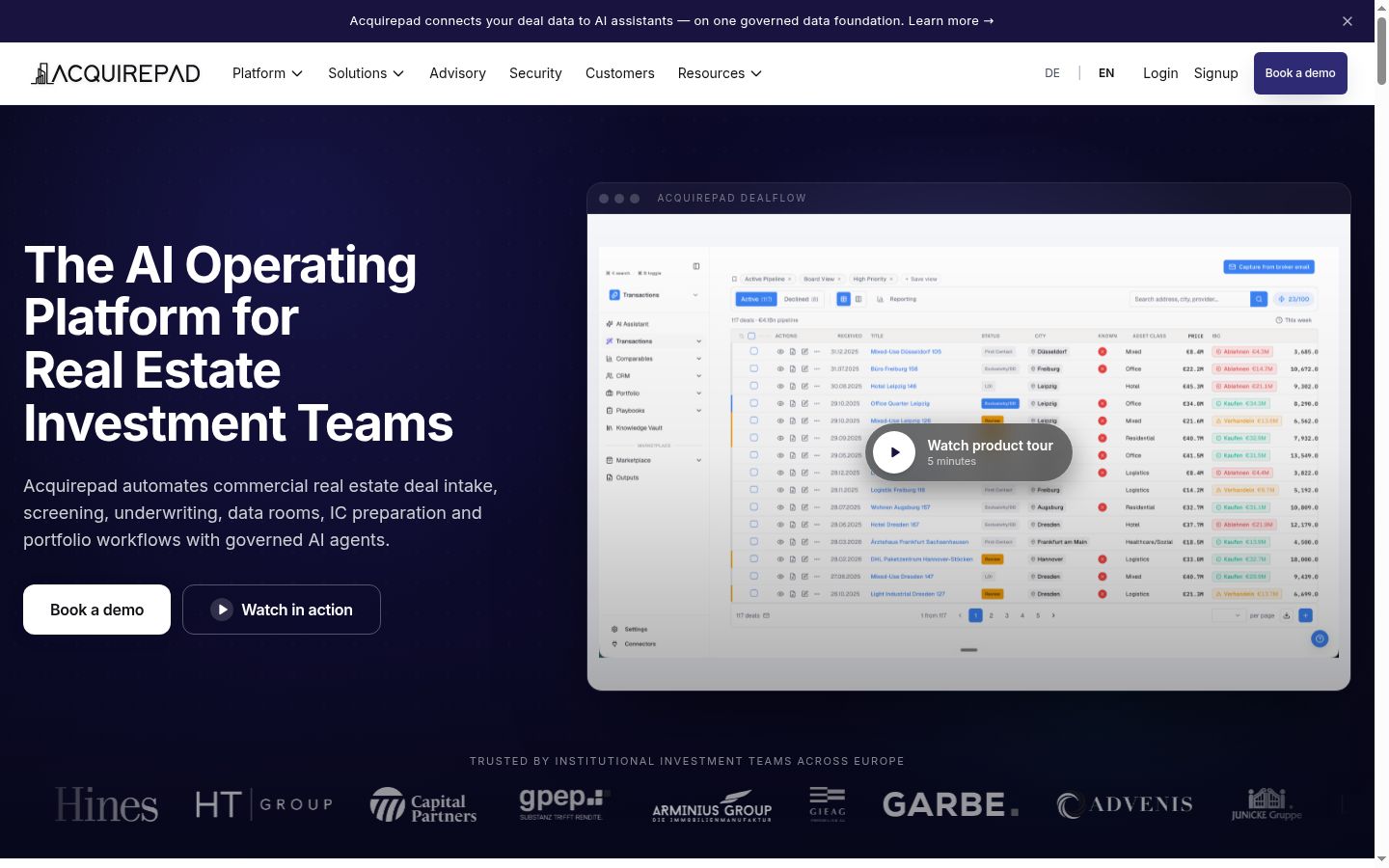Dismiss the top announcement banner

[x=1348, y=21]
